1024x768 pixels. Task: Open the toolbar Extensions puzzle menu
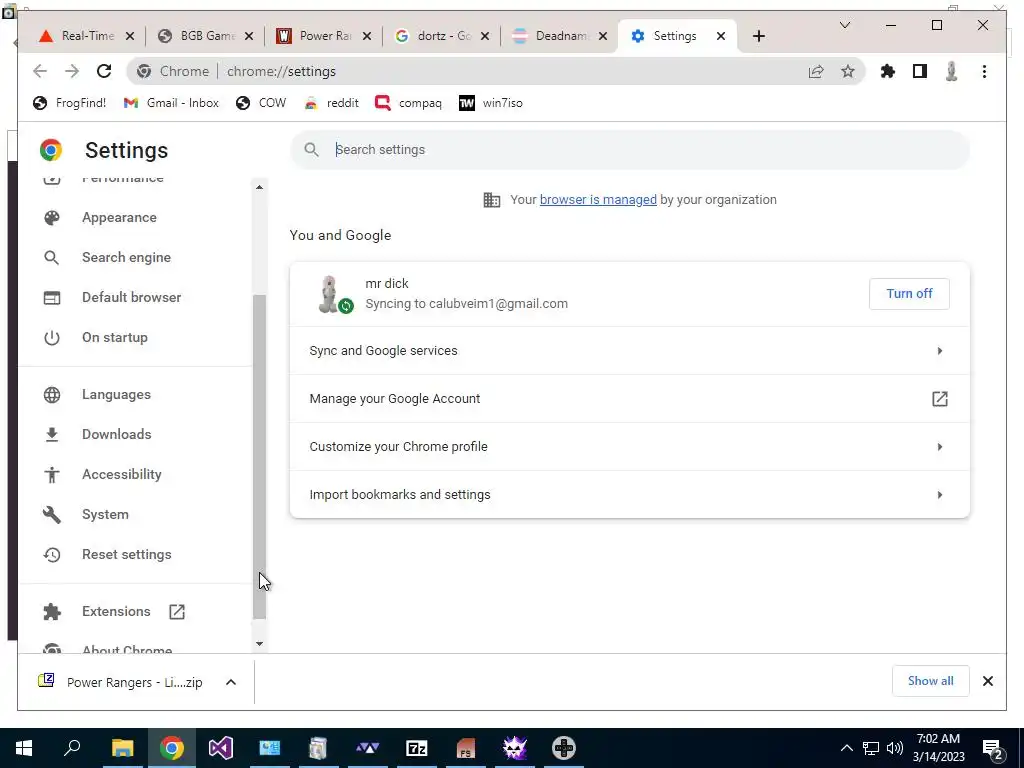tap(888, 71)
